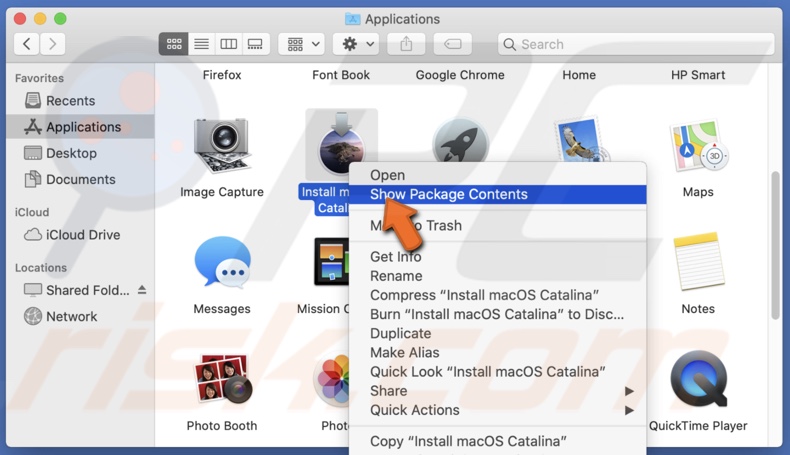Open Recents in the sidebar

point(80,101)
